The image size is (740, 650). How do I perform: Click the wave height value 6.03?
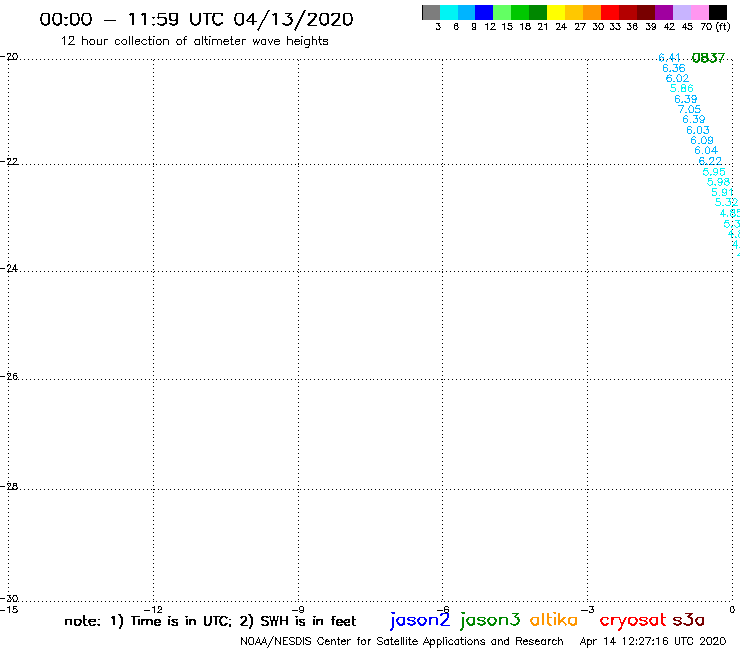(x=698, y=130)
